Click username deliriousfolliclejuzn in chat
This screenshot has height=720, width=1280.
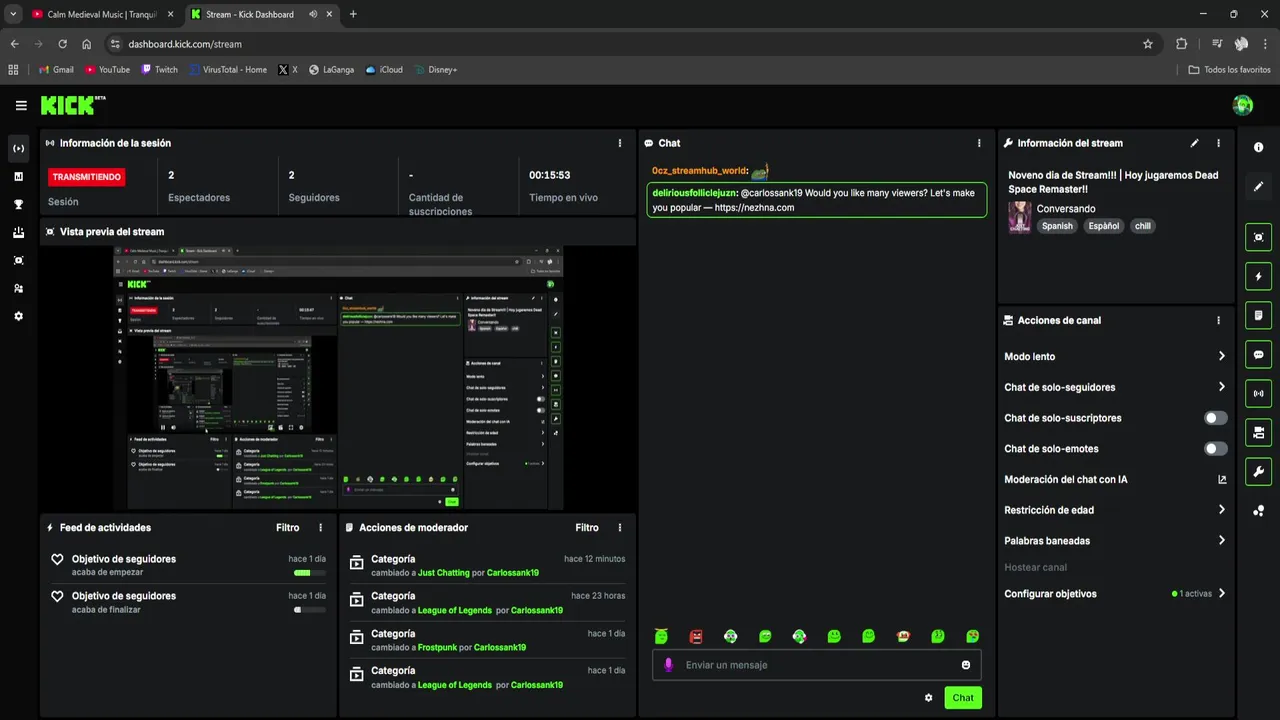pyautogui.click(x=694, y=192)
